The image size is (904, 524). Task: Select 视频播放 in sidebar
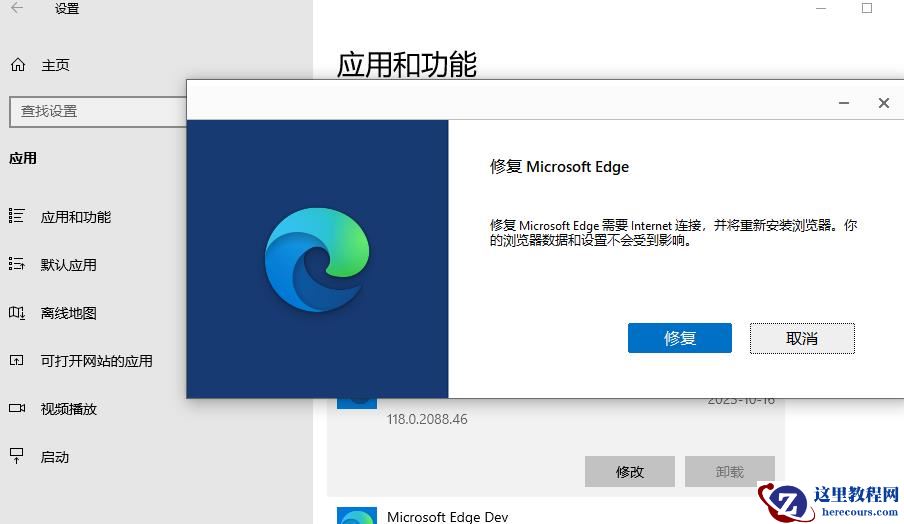69,409
